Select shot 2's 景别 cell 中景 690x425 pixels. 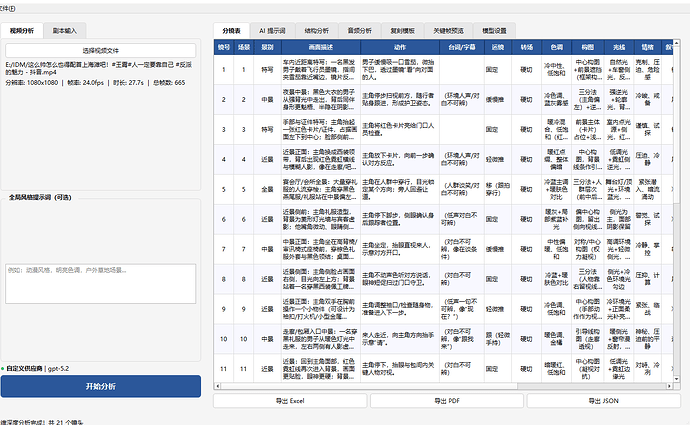pos(268,99)
